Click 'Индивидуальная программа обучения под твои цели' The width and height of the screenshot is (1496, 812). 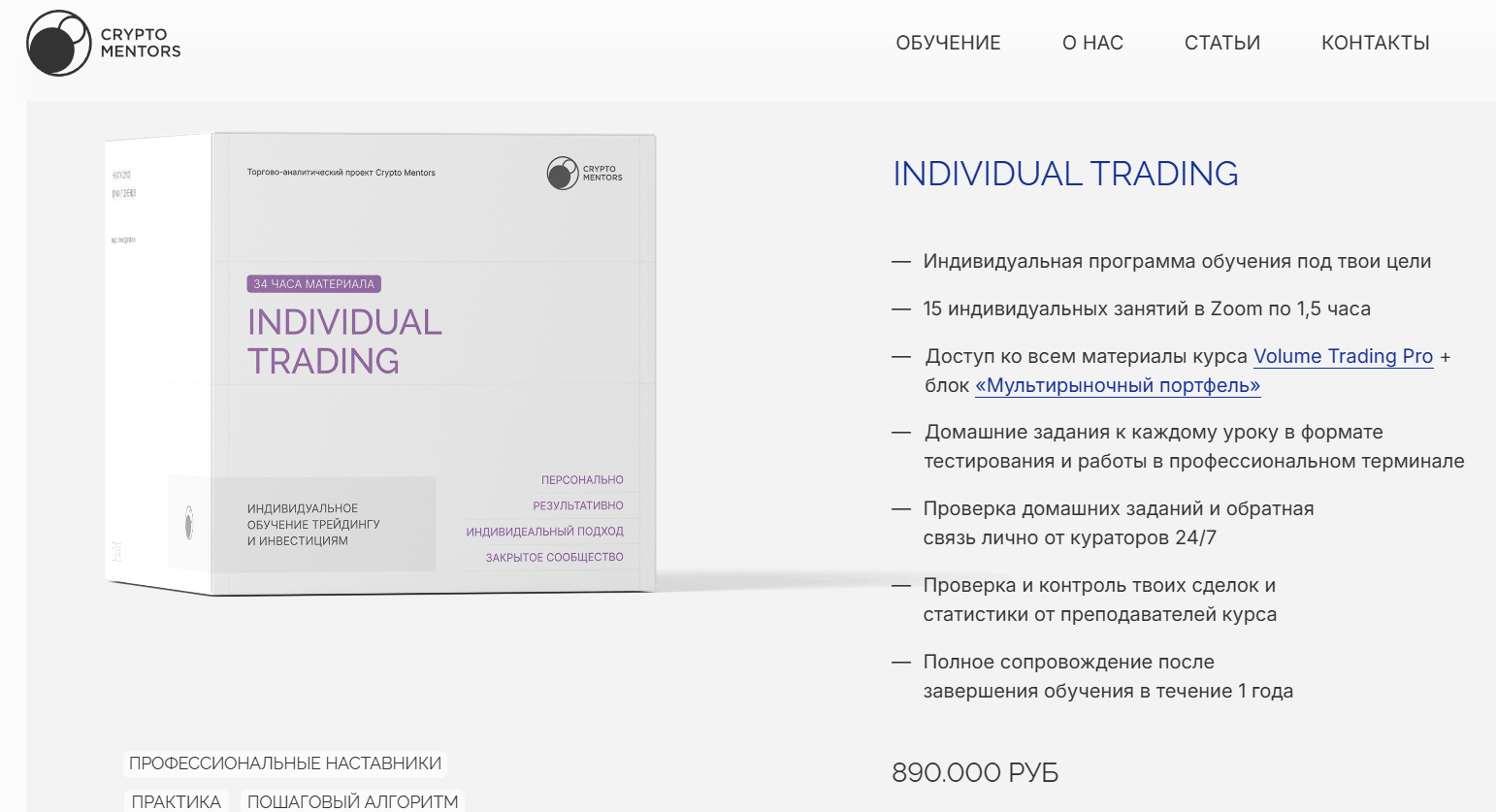(1177, 261)
